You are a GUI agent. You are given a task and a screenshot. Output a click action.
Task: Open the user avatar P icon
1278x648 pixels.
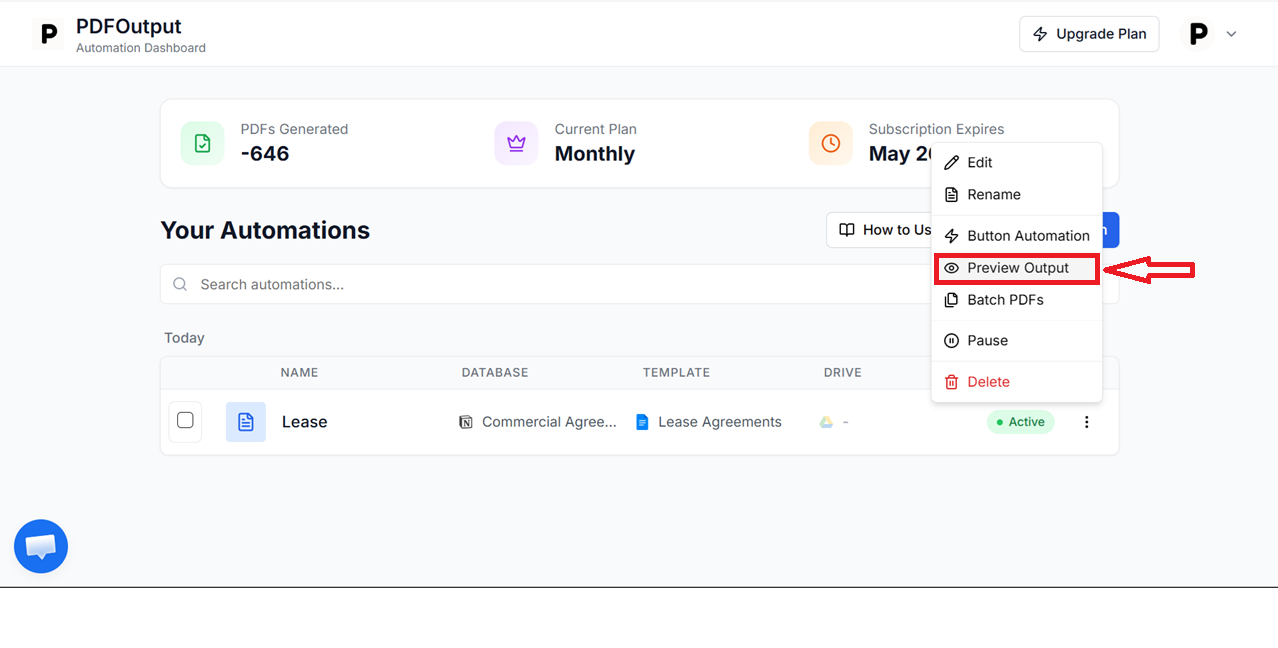click(x=1198, y=34)
